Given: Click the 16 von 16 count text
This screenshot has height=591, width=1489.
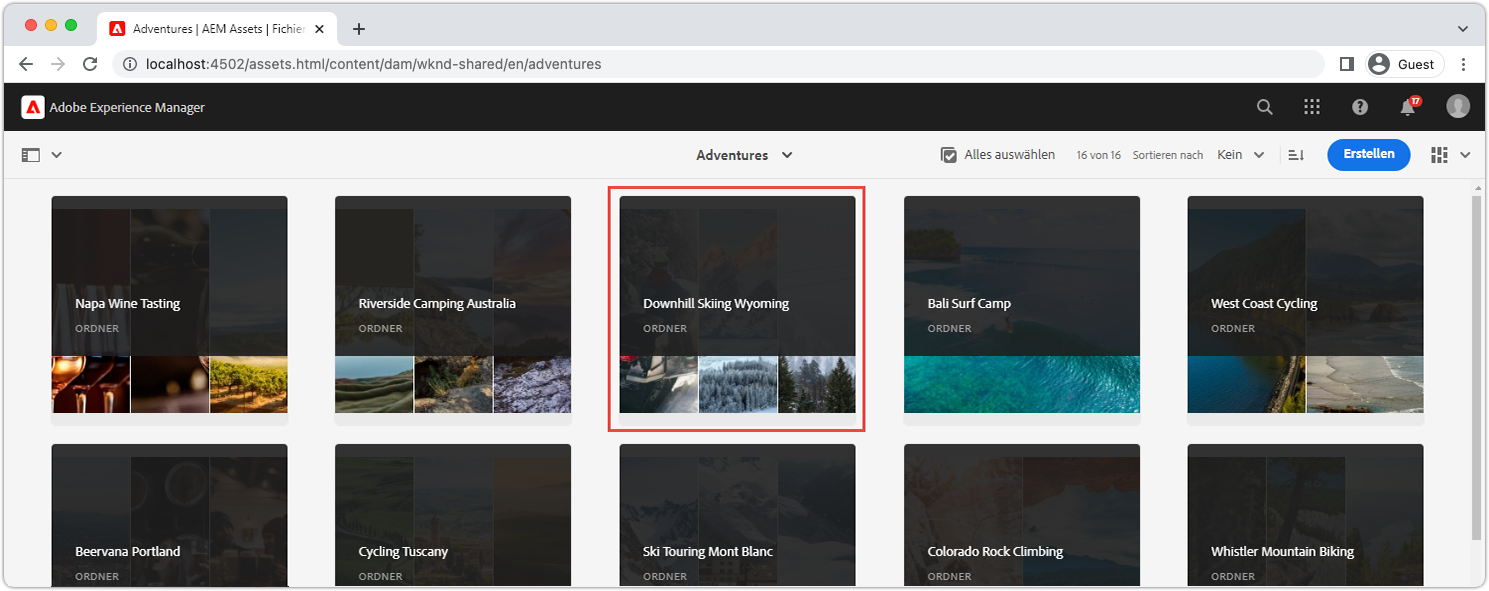Looking at the screenshot, I should coord(1098,155).
